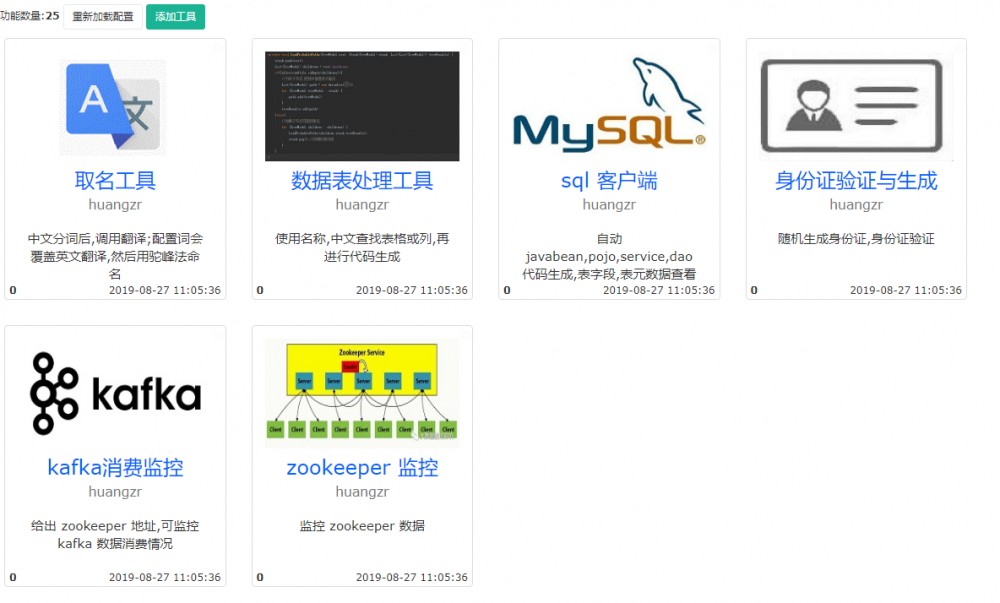Open the 数据表处理工具 link

click(x=361, y=180)
